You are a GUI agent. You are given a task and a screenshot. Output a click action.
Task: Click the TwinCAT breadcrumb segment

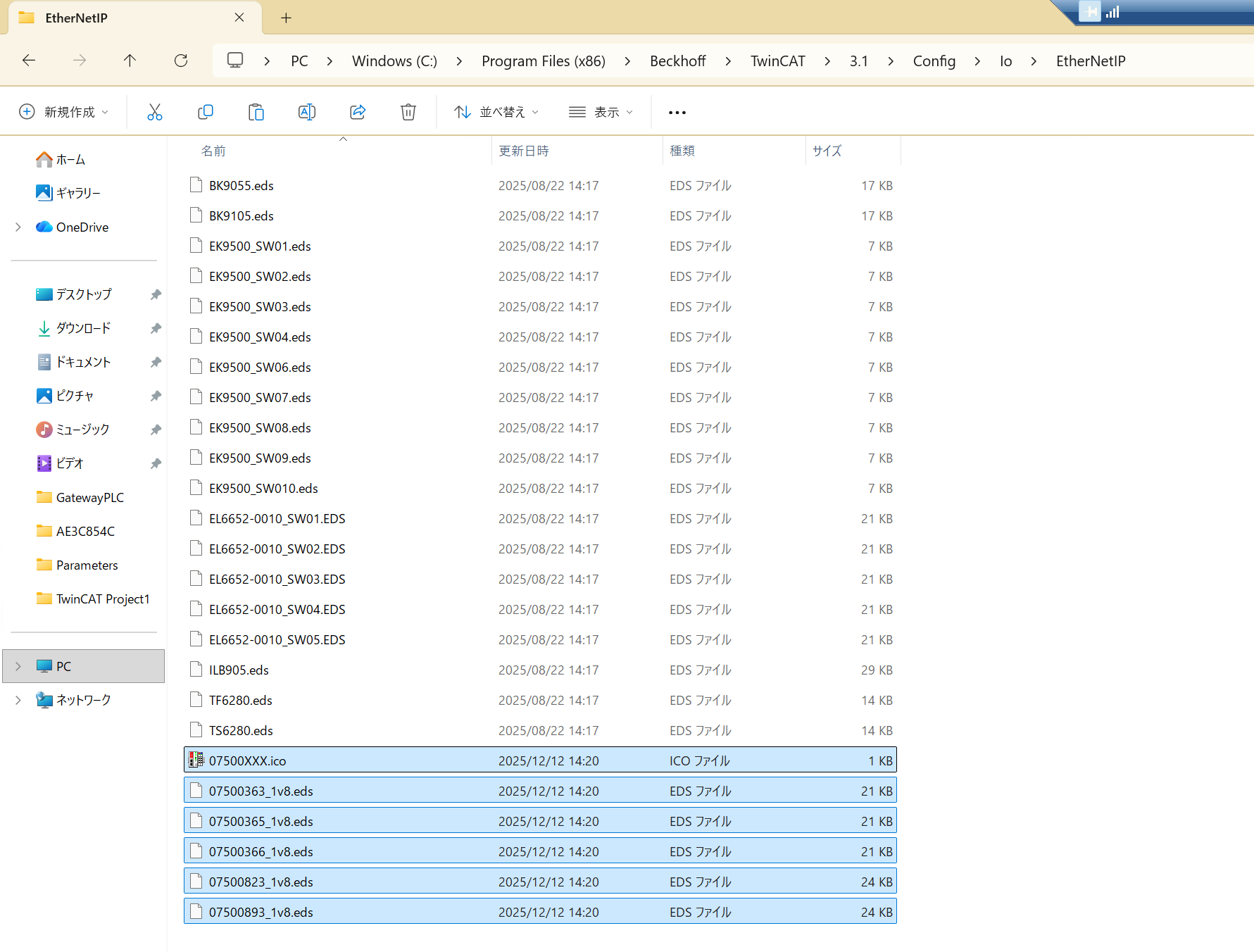777,61
